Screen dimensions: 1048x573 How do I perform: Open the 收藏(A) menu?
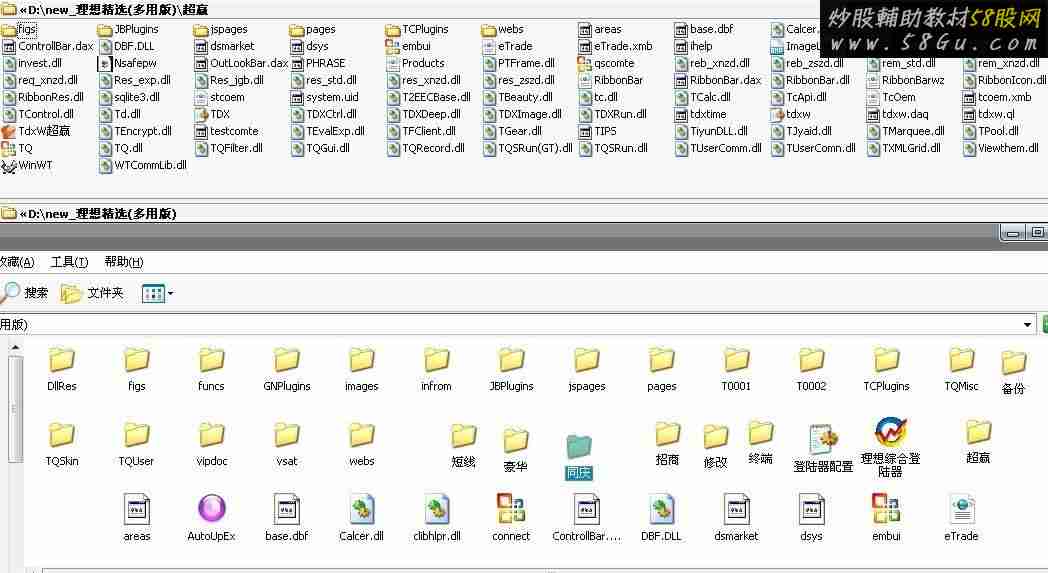(x=17, y=262)
